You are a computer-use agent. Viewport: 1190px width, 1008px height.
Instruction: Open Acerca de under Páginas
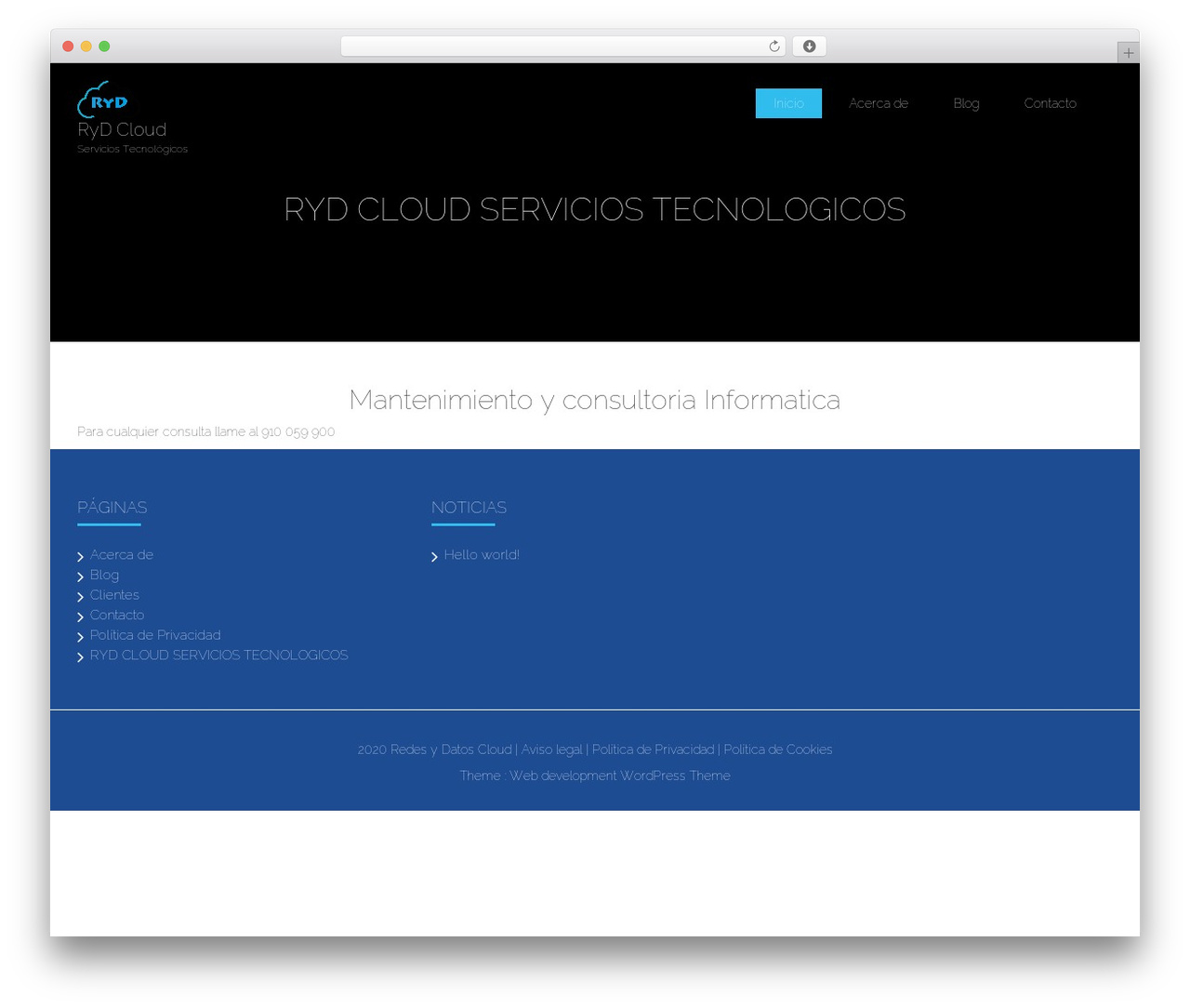point(122,555)
